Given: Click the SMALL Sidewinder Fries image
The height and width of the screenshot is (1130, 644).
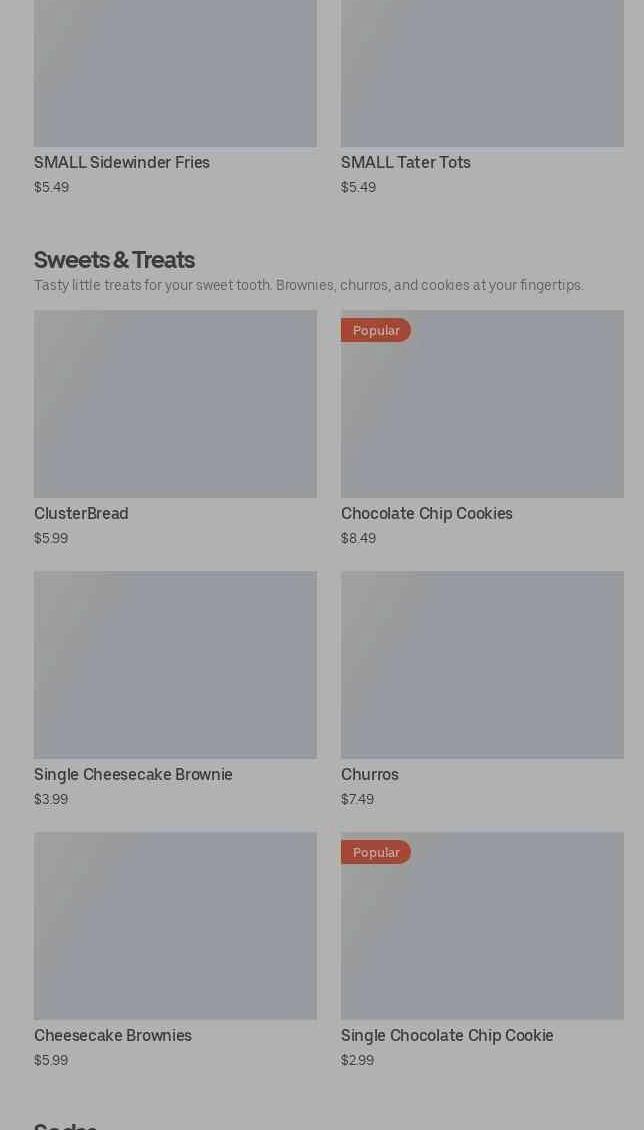Looking at the screenshot, I should 175,74.
